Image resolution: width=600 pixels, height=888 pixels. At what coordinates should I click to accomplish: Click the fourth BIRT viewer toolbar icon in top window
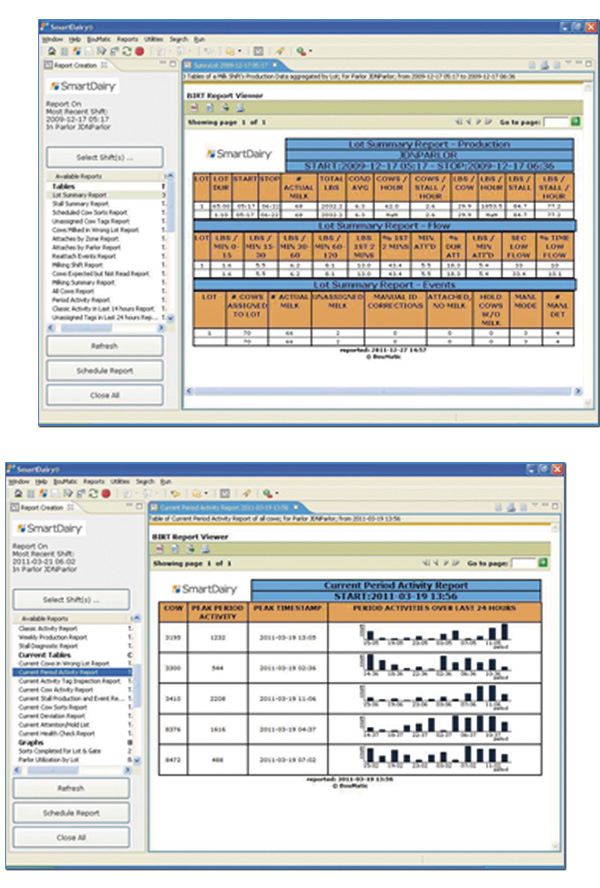(240, 108)
